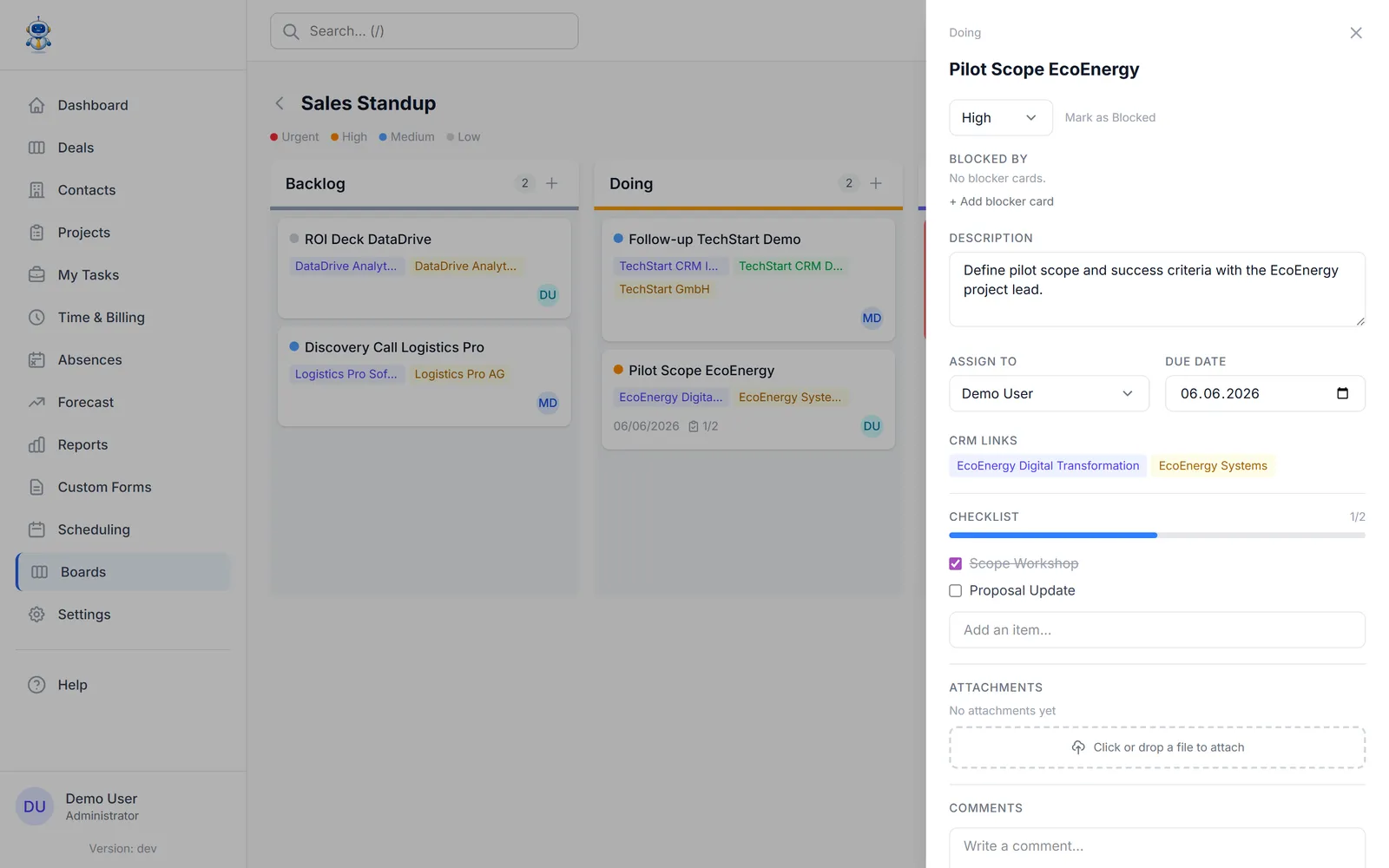Add a card to the Backlog column
This screenshot has height=868, width=1389.
click(551, 183)
